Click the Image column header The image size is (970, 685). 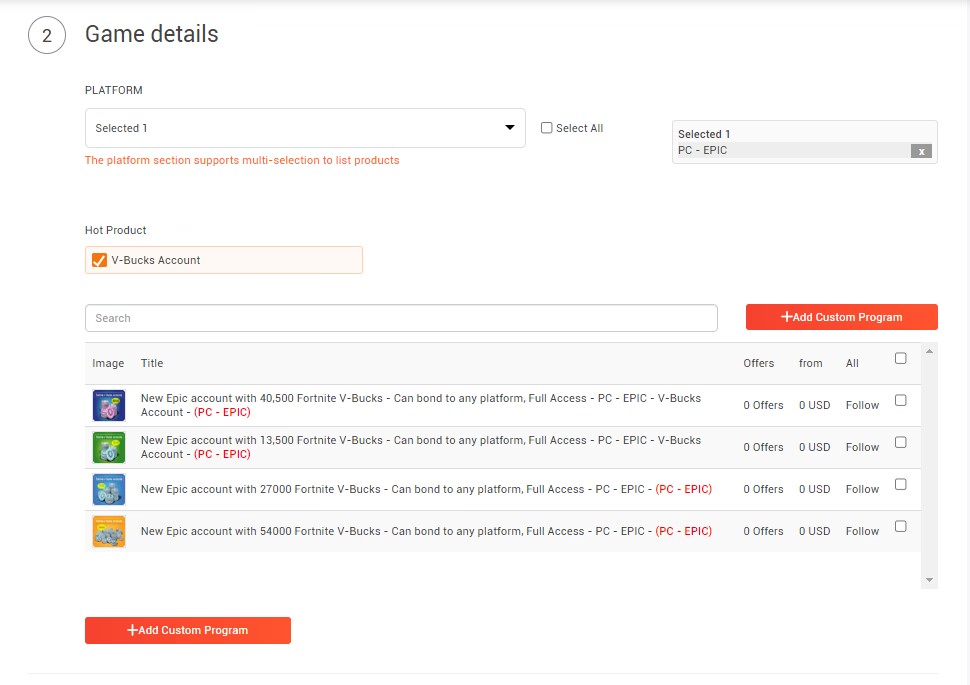(x=108, y=363)
